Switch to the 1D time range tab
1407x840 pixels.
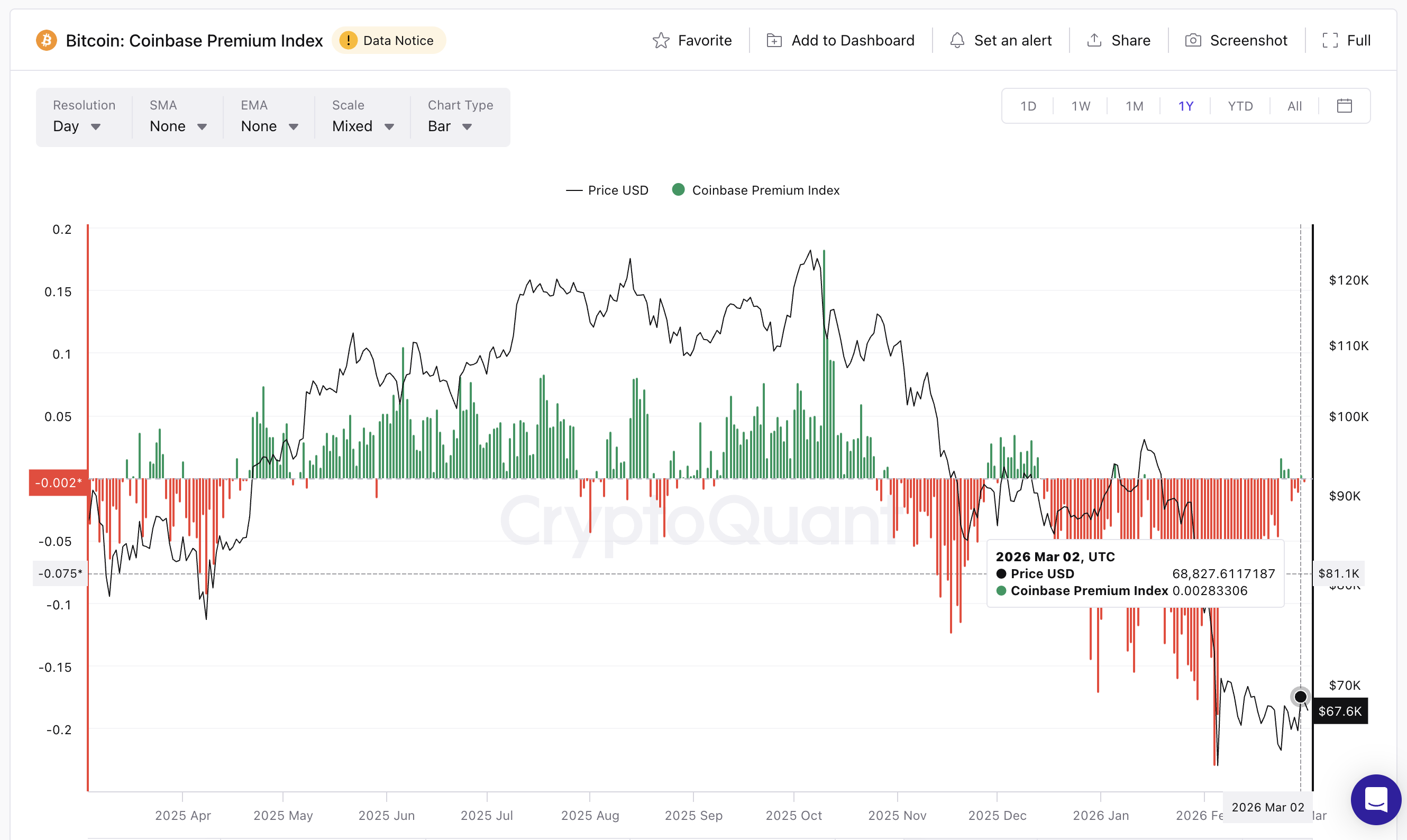[1028, 105]
